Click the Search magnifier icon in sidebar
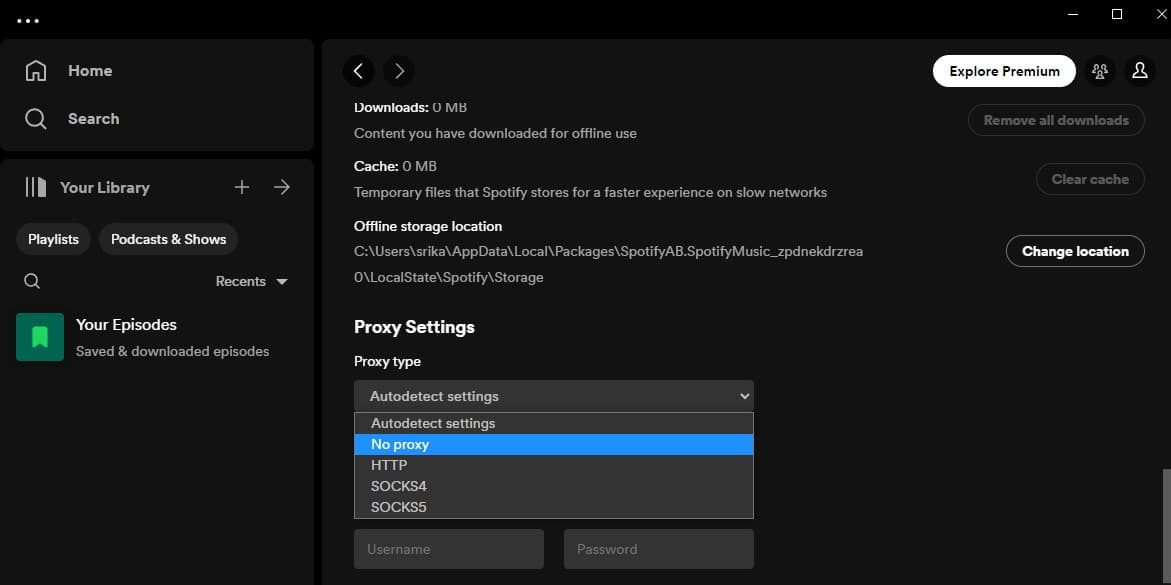Image resolution: width=1171 pixels, height=585 pixels. (36, 119)
